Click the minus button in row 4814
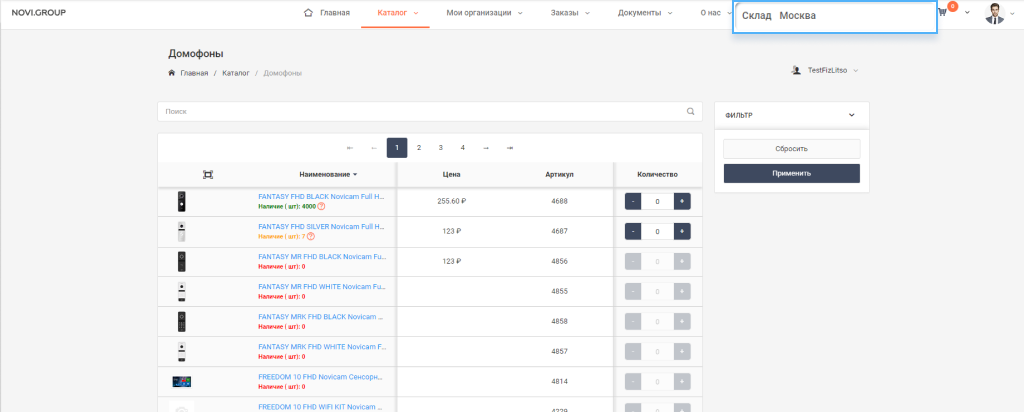Viewport: 1024px width, 412px height. click(x=633, y=381)
